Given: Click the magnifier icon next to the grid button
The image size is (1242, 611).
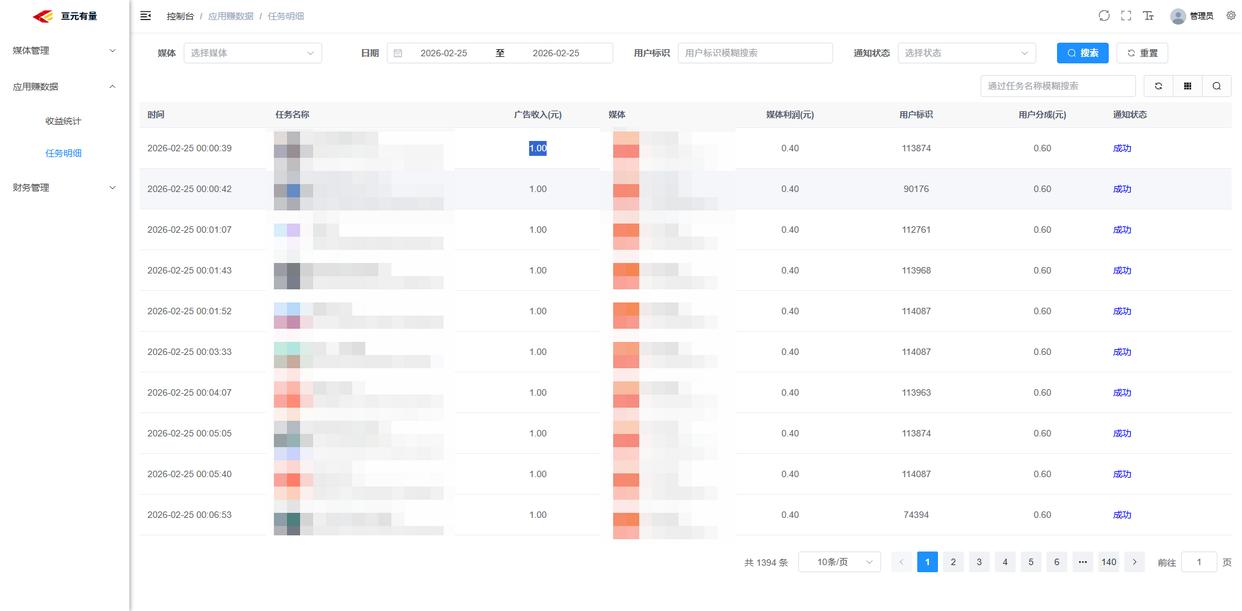Looking at the screenshot, I should point(1217,86).
